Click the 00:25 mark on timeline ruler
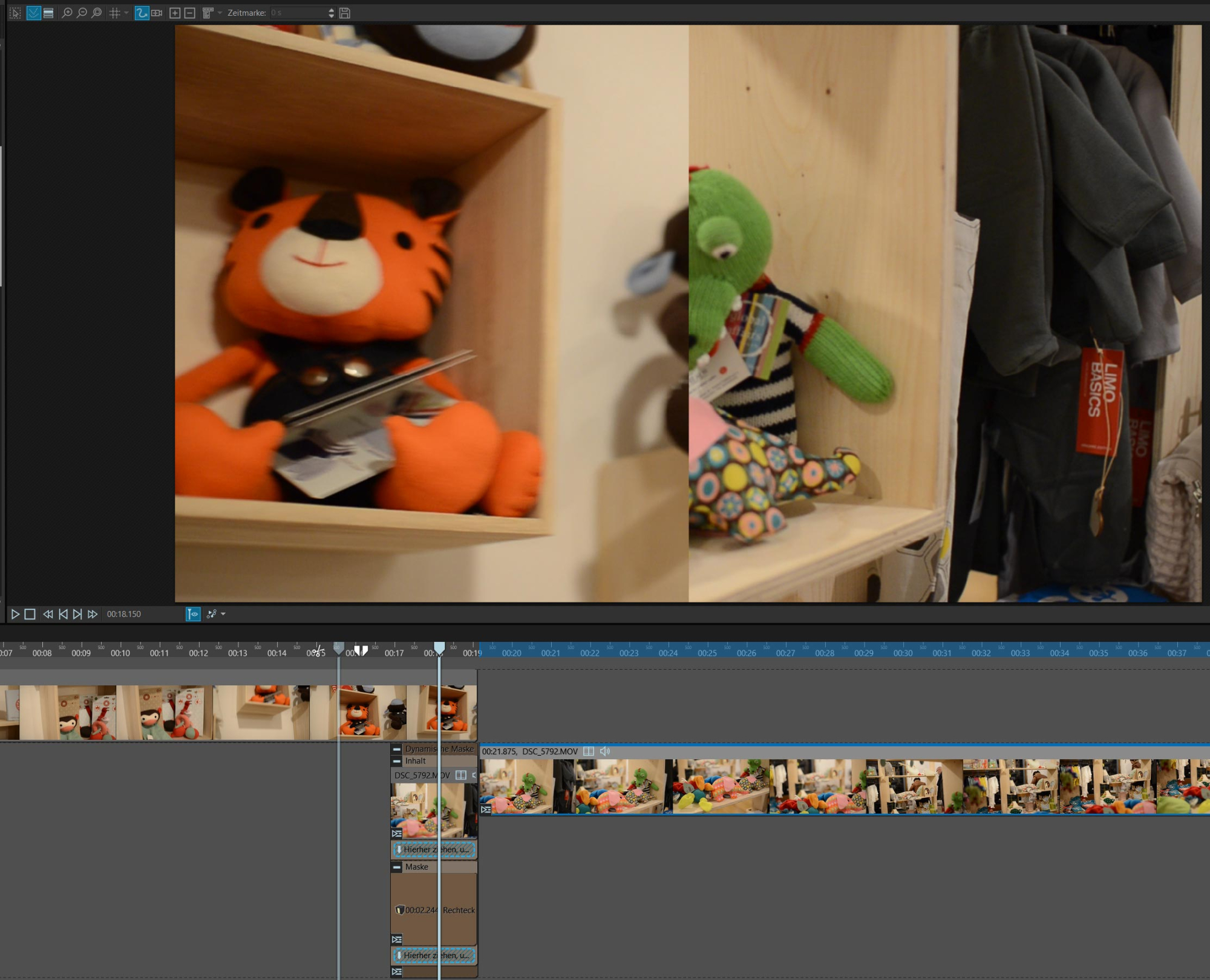This screenshot has width=1210, height=980. pyautogui.click(x=707, y=653)
